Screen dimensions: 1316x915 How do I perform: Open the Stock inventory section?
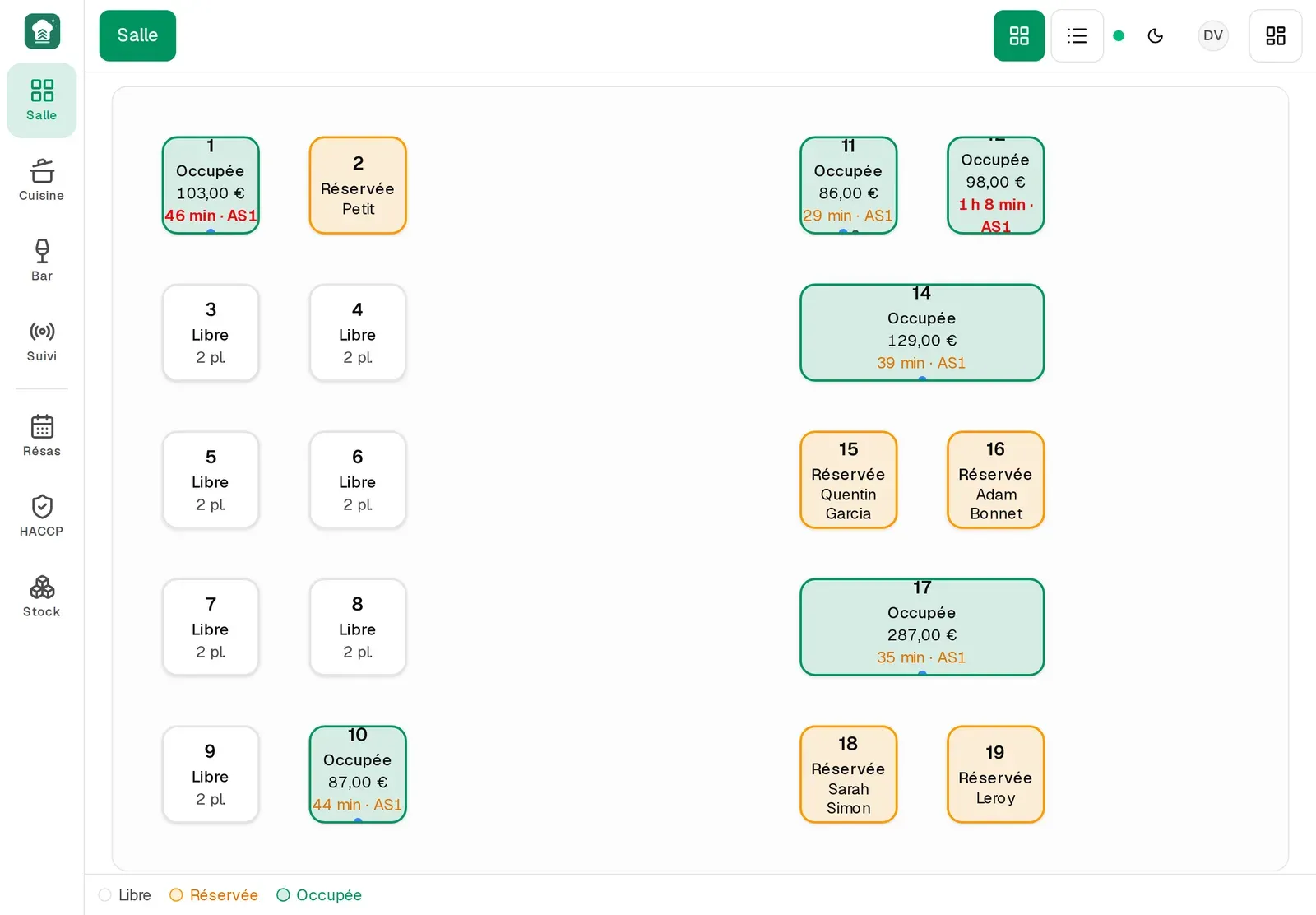[42, 597]
